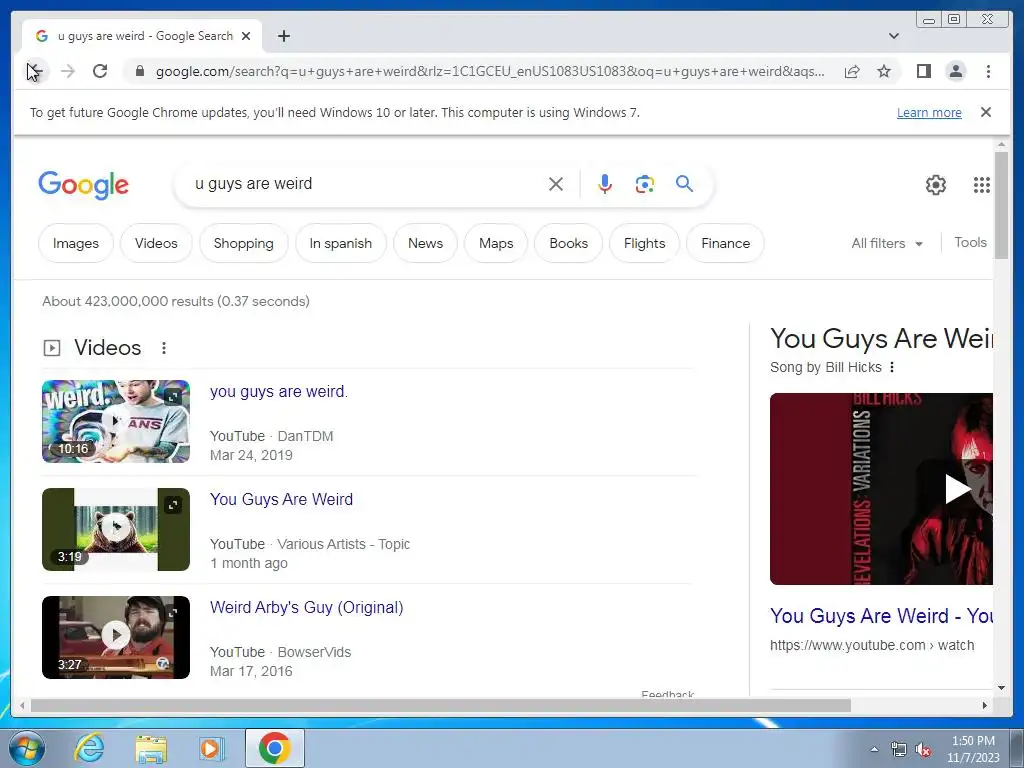Open Videos section three-dot options

(x=164, y=348)
